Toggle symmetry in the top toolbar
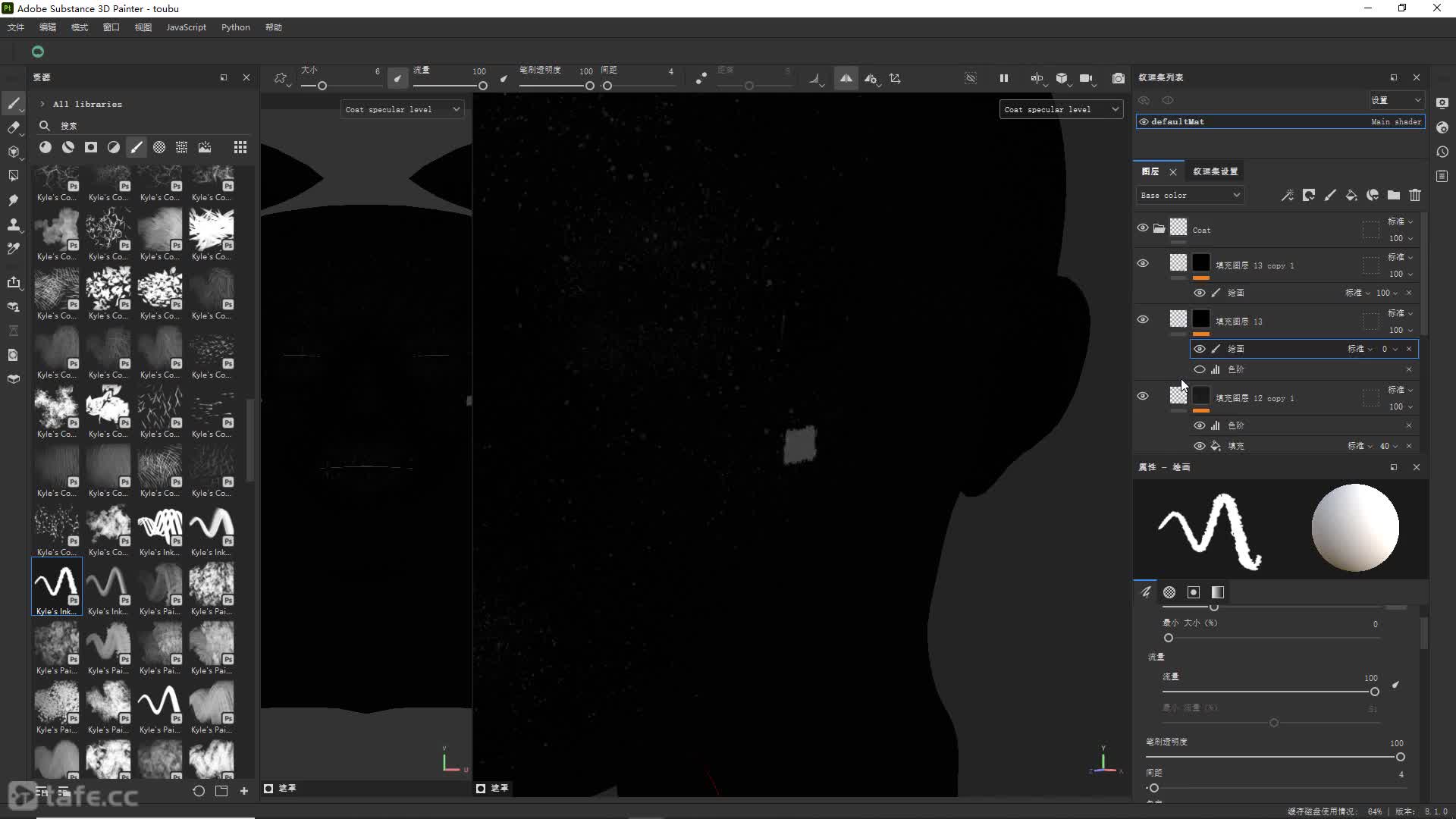1456x819 pixels. 846,78
